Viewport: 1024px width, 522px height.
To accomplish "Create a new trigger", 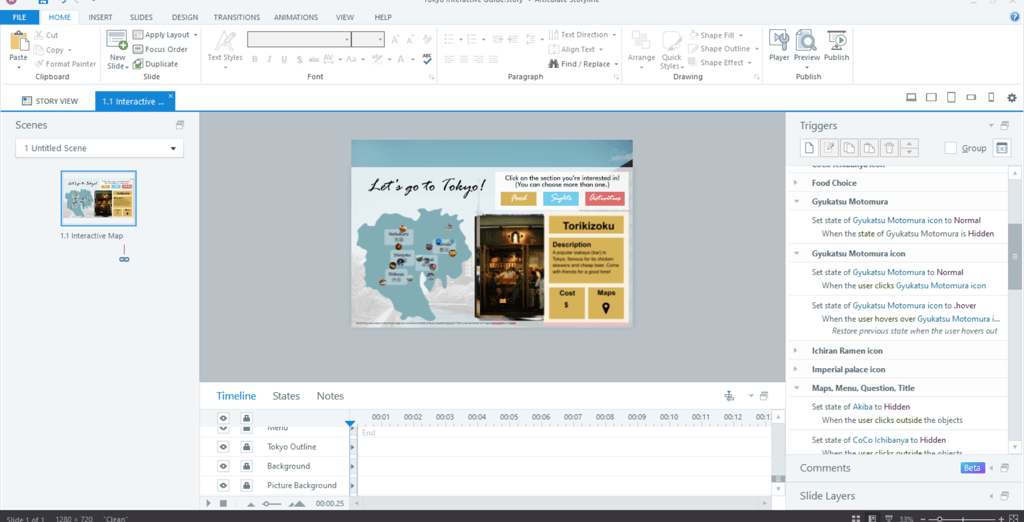I will (x=809, y=148).
